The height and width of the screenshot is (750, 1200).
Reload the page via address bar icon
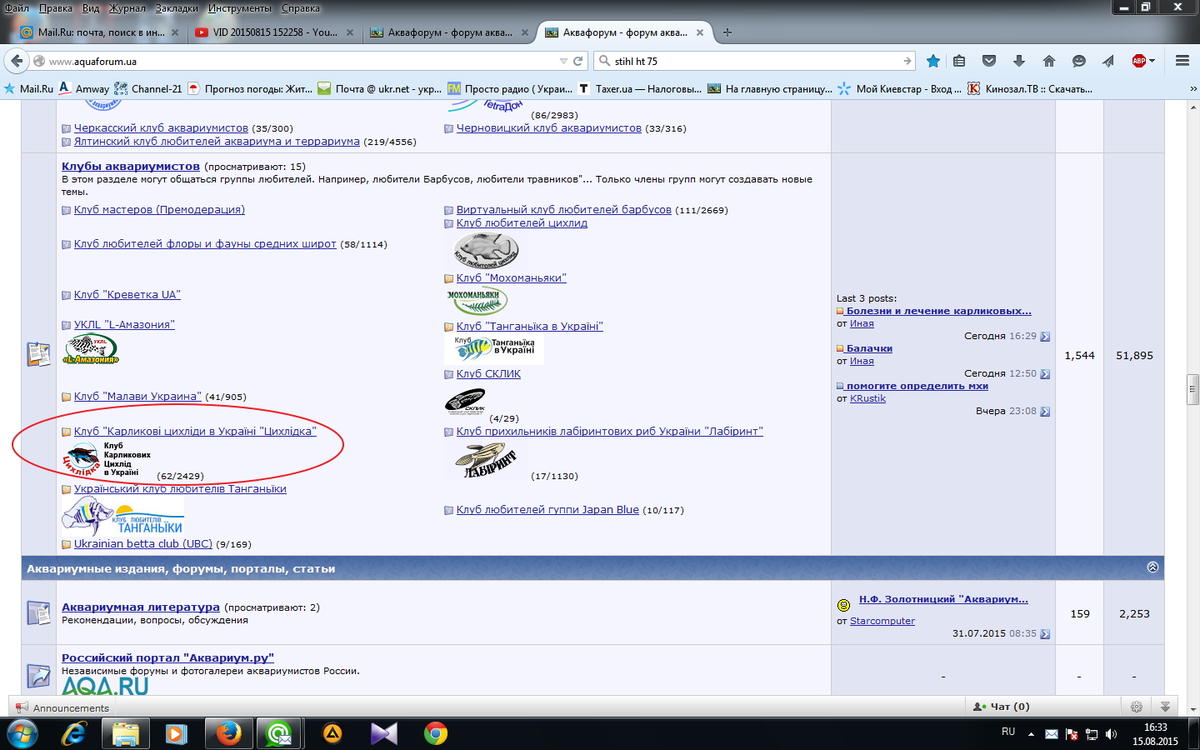tap(580, 61)
